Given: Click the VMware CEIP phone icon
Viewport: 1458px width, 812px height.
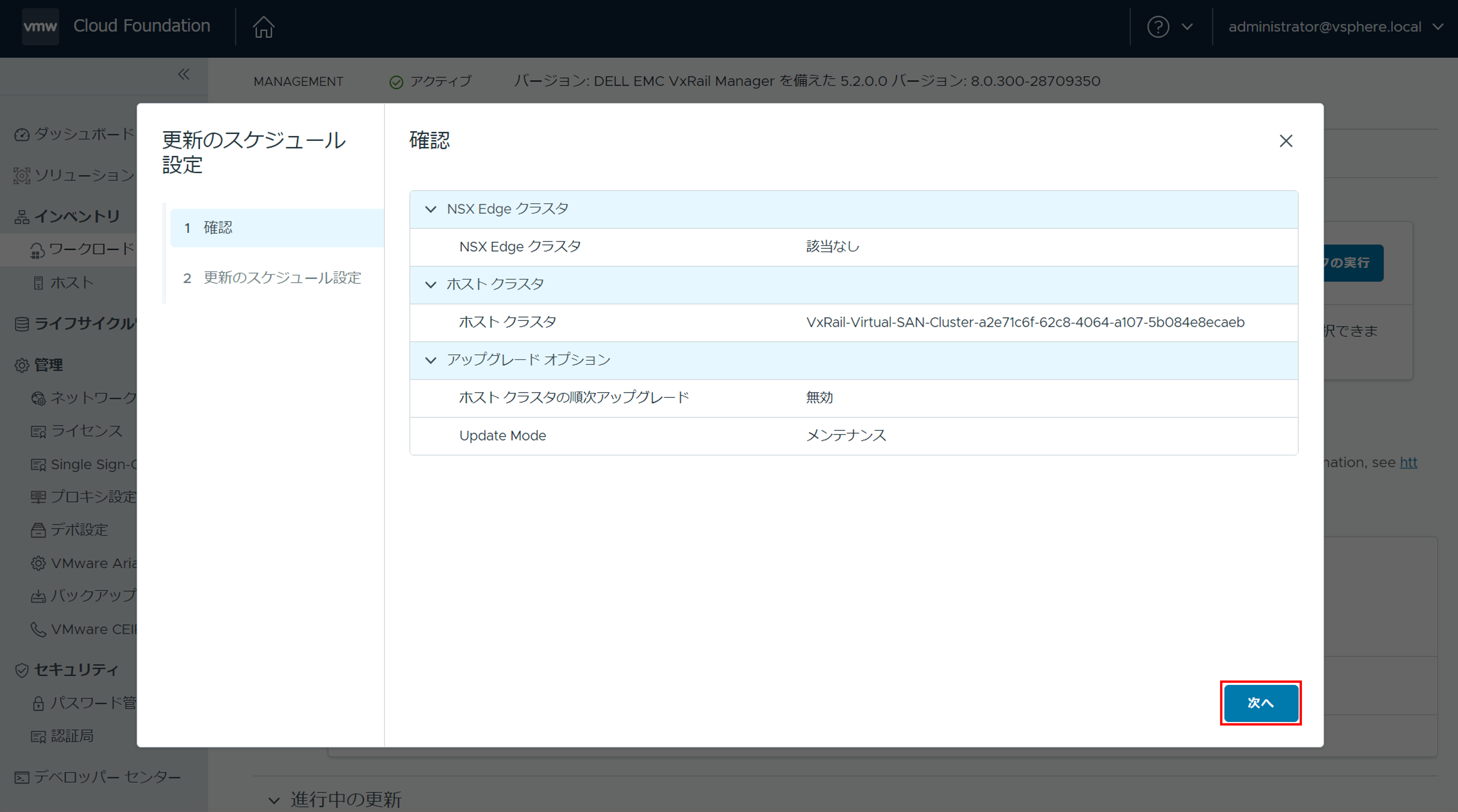Looking at the screenshot, I should coord(38,629).
